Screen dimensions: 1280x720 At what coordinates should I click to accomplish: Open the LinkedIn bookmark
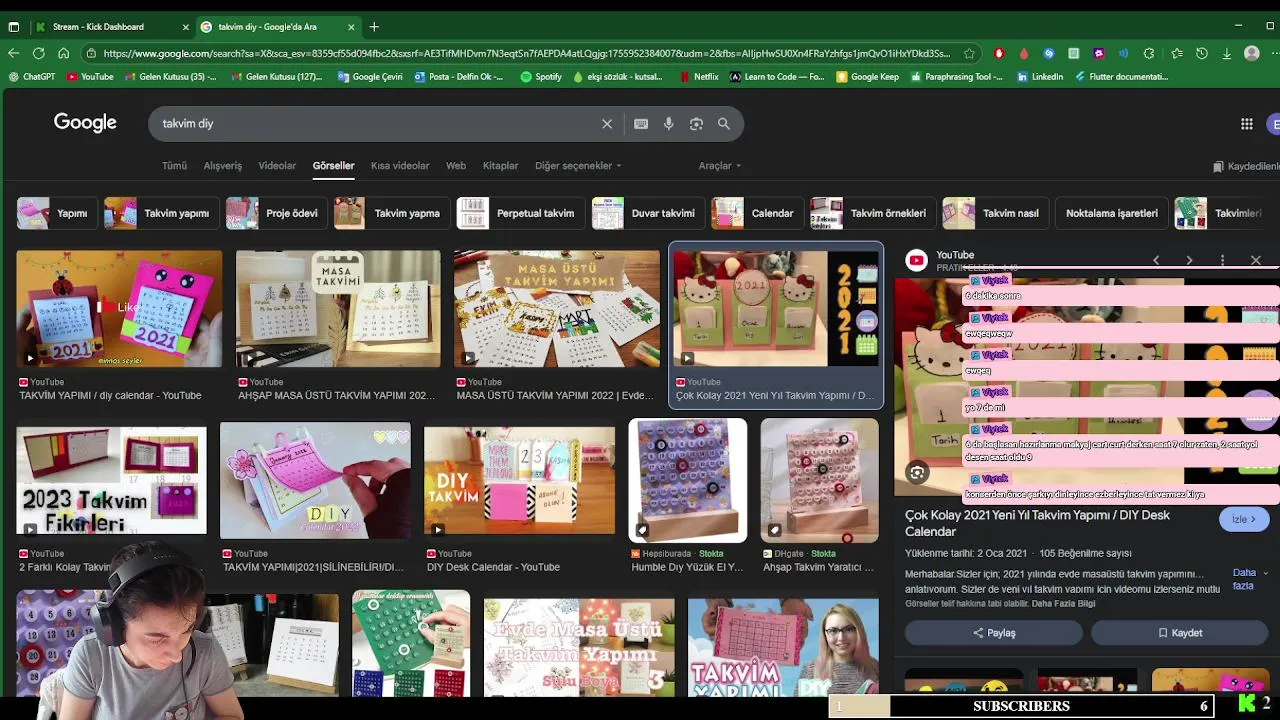tap(1039, 77)
